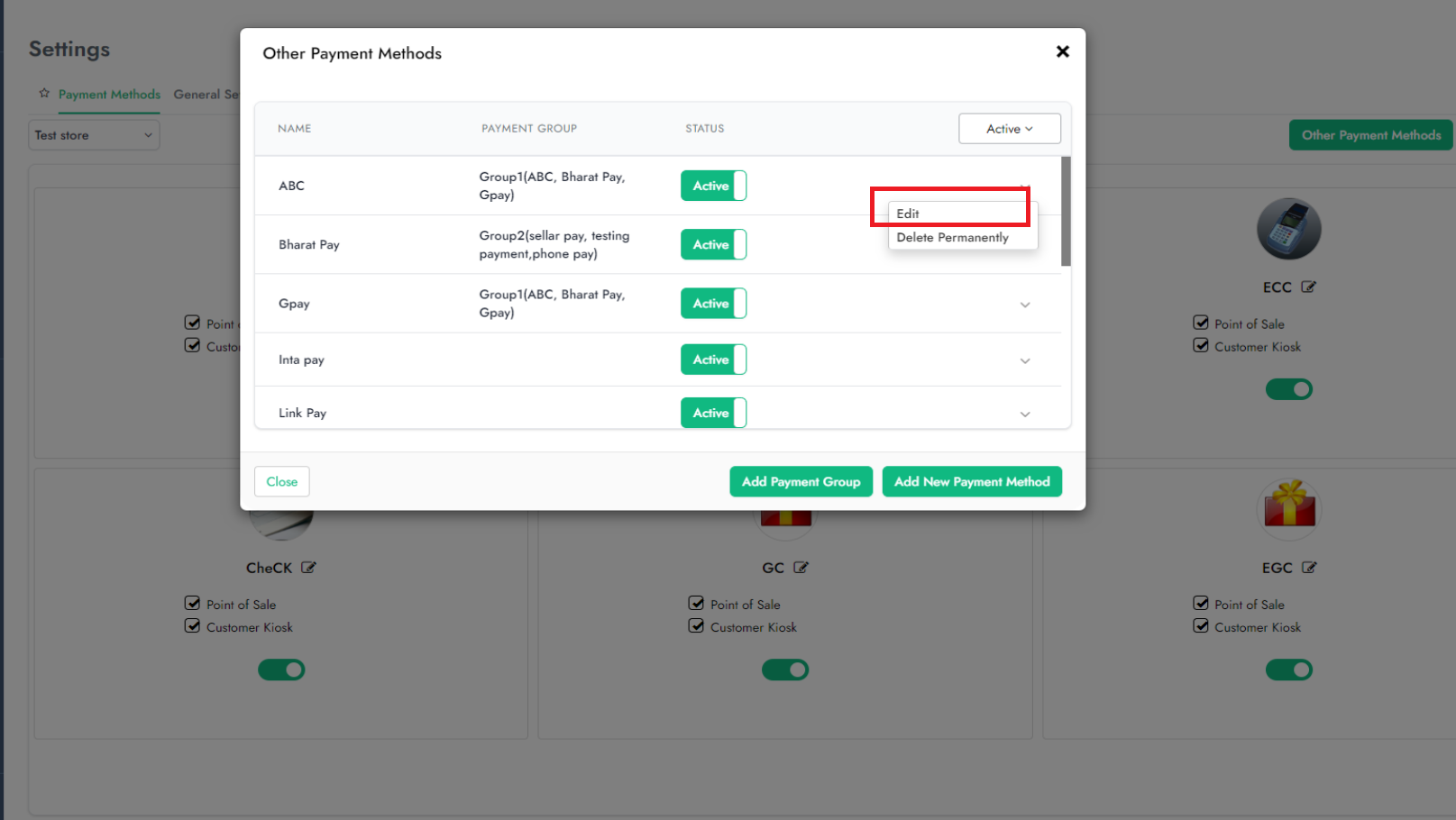Open the Active status filter dropdown
This screenshot has height=820, width=1456.
click(x=1009, y=129)
